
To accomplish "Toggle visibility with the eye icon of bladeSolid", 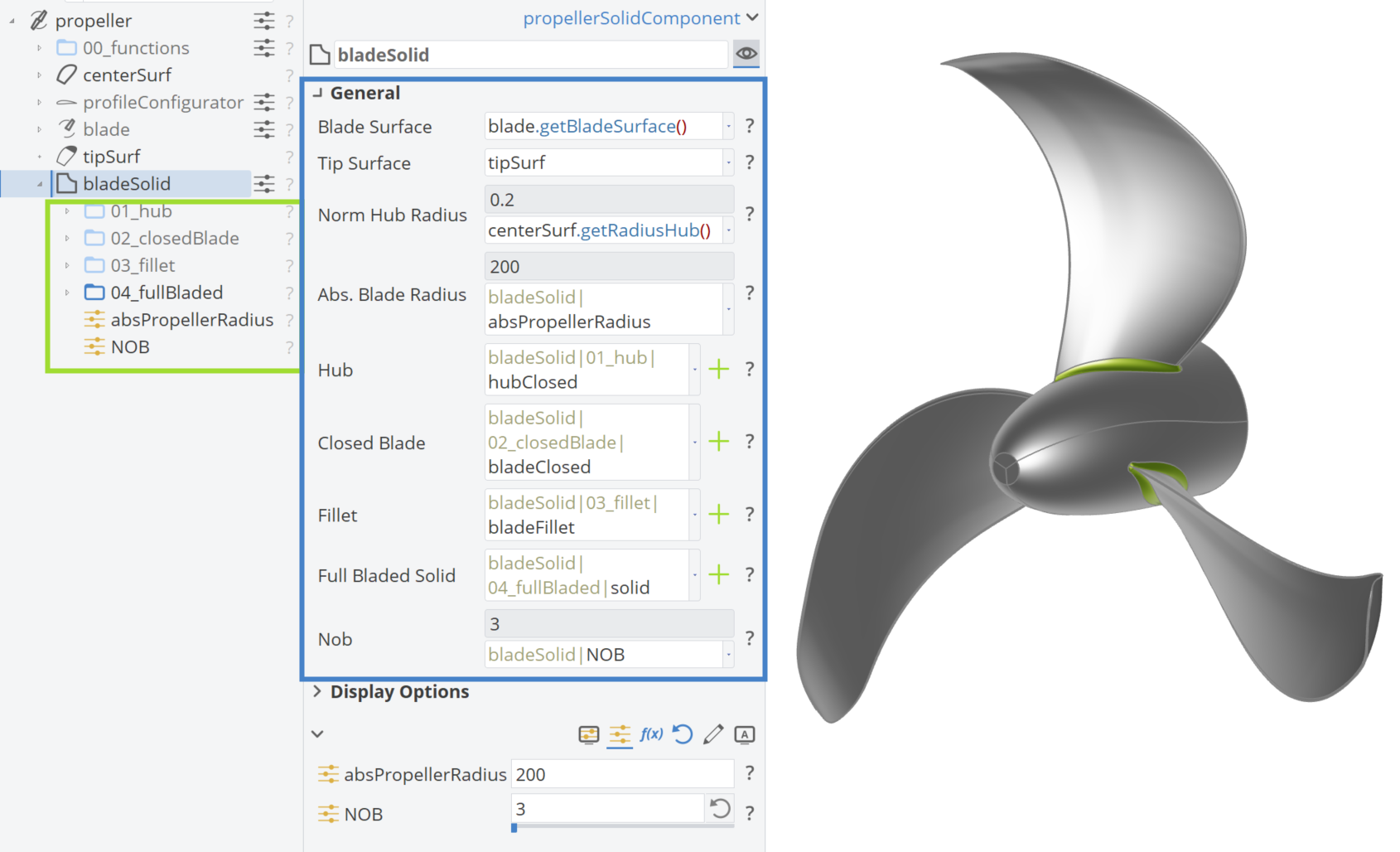I will click(x=746, y=54).
